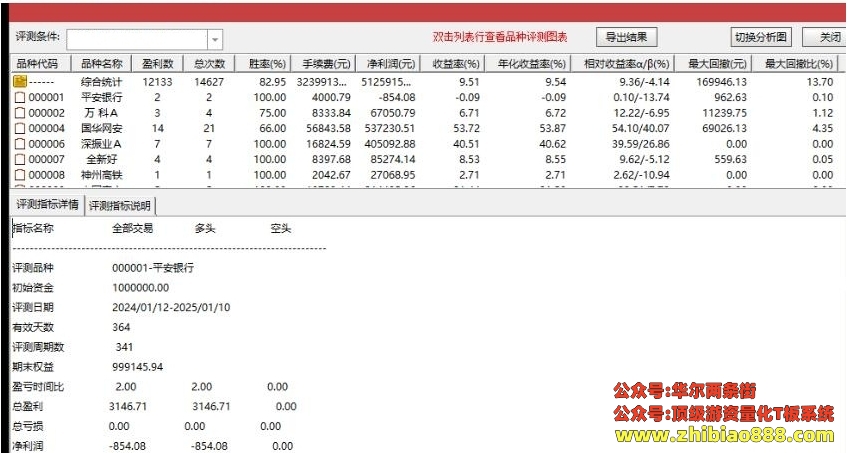Sort by the 盈利数 column header
Screen dimensions: 850x453
(x=158, y=64)
